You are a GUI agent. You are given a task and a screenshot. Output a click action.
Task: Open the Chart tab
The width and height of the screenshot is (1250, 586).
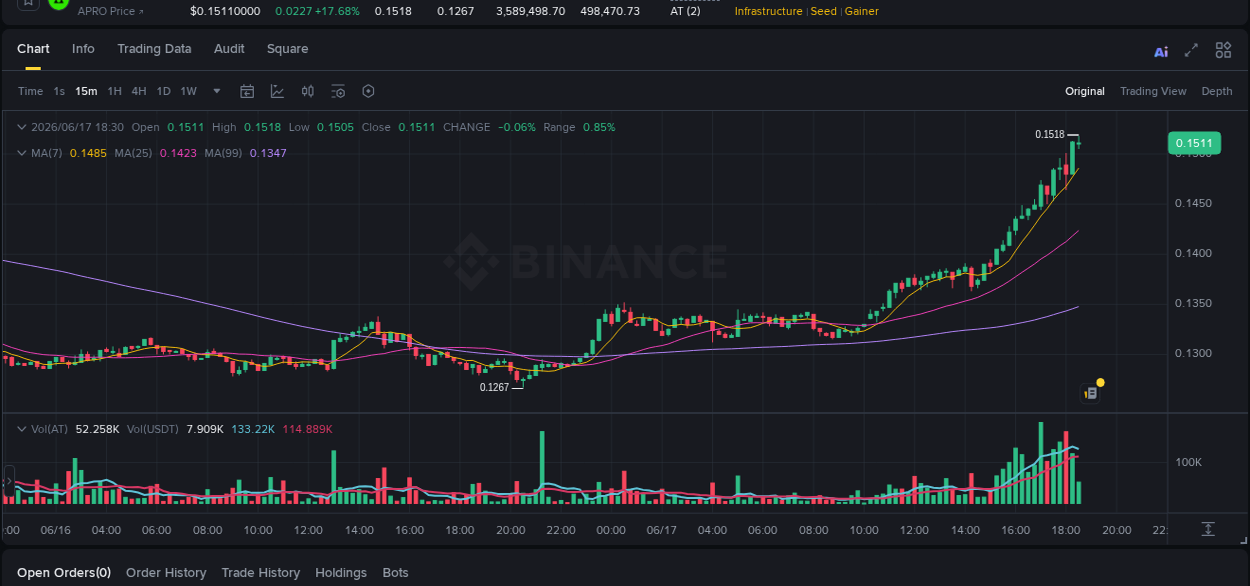pyautogui.click(x=33, y=49)
